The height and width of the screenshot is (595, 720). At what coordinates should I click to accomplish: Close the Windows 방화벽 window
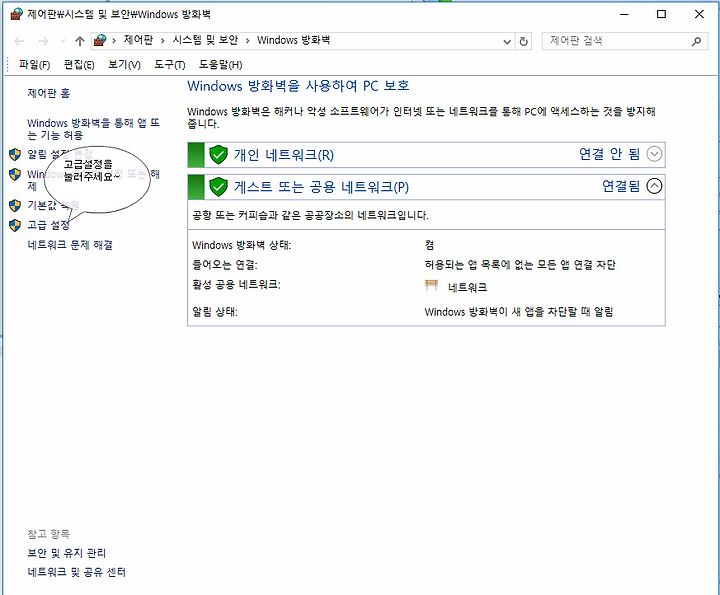(699, 14)
